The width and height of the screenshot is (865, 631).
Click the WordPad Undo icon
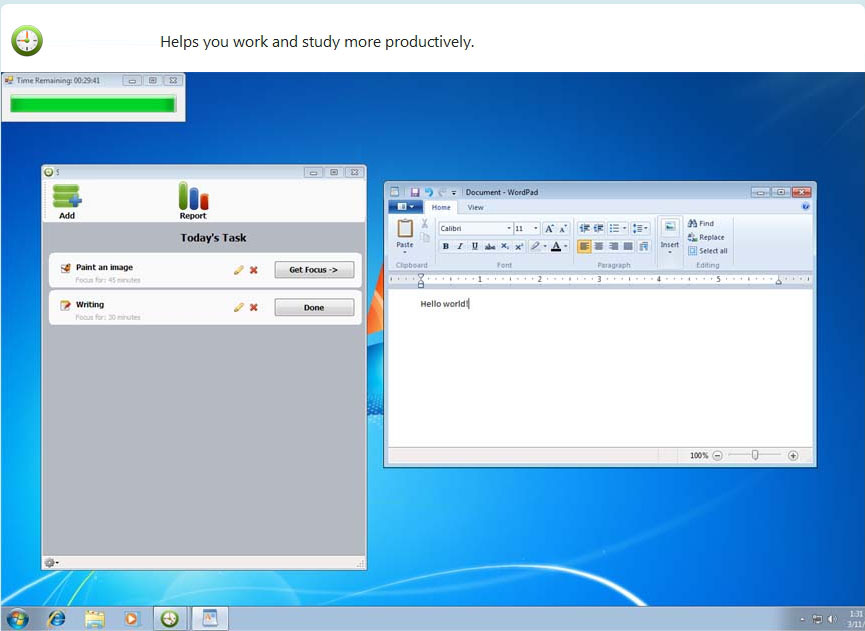(x=429, y=192)
